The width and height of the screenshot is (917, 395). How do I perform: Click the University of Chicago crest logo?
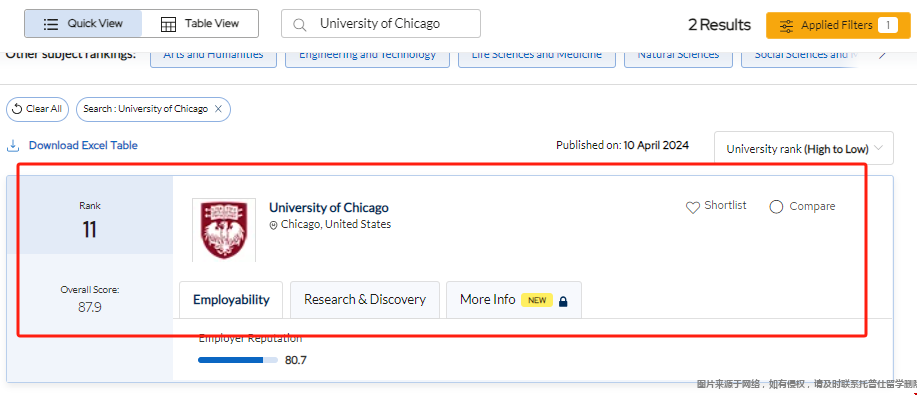pos(224,230)
